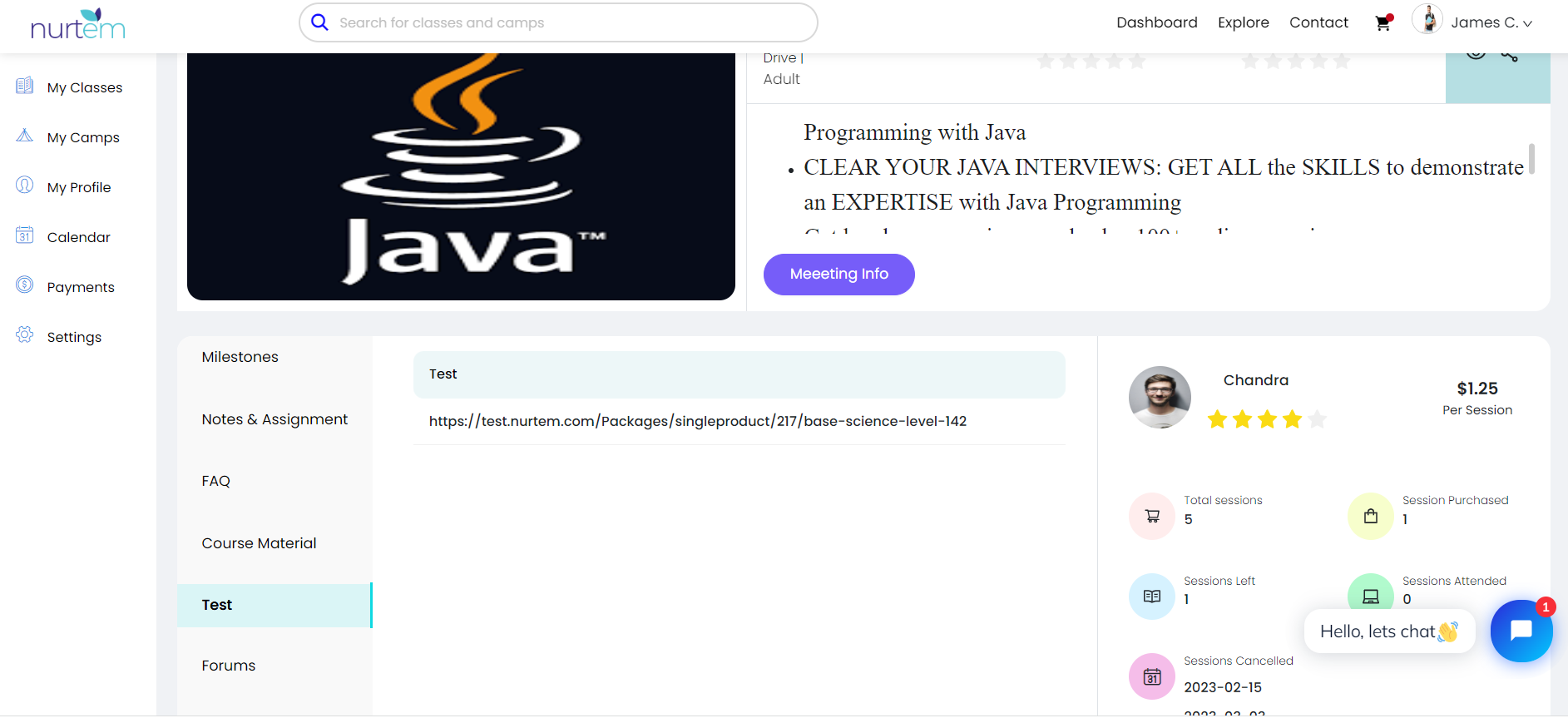Click the My Classes book icon

click(x=25, y=86)
